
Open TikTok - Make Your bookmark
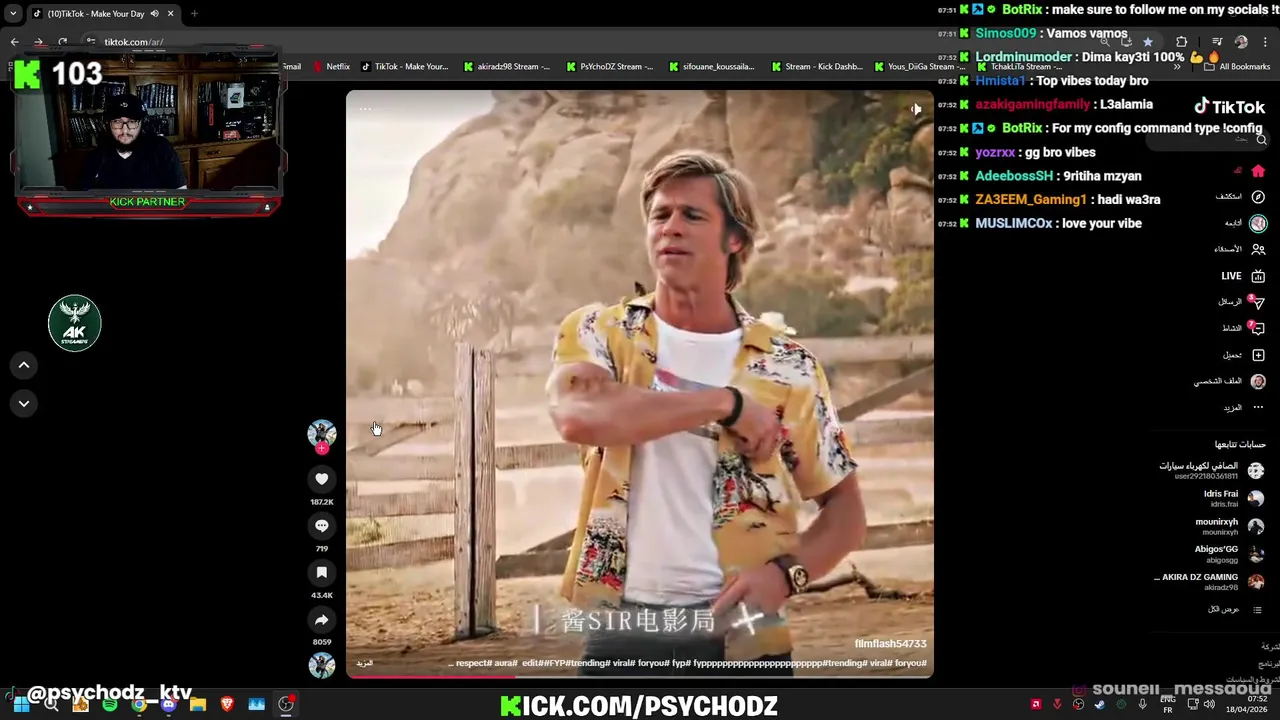404,66
